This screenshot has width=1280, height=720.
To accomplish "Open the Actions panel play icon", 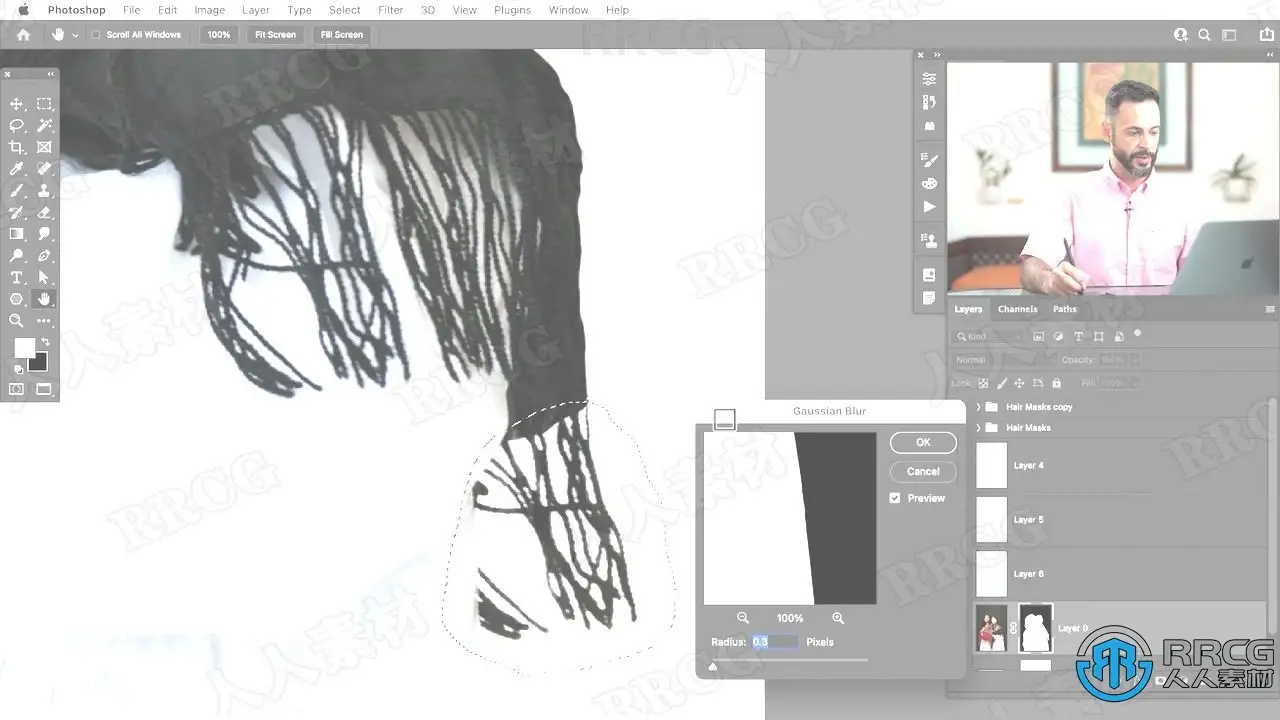I will pyautogui.click(x=929, y=207).
